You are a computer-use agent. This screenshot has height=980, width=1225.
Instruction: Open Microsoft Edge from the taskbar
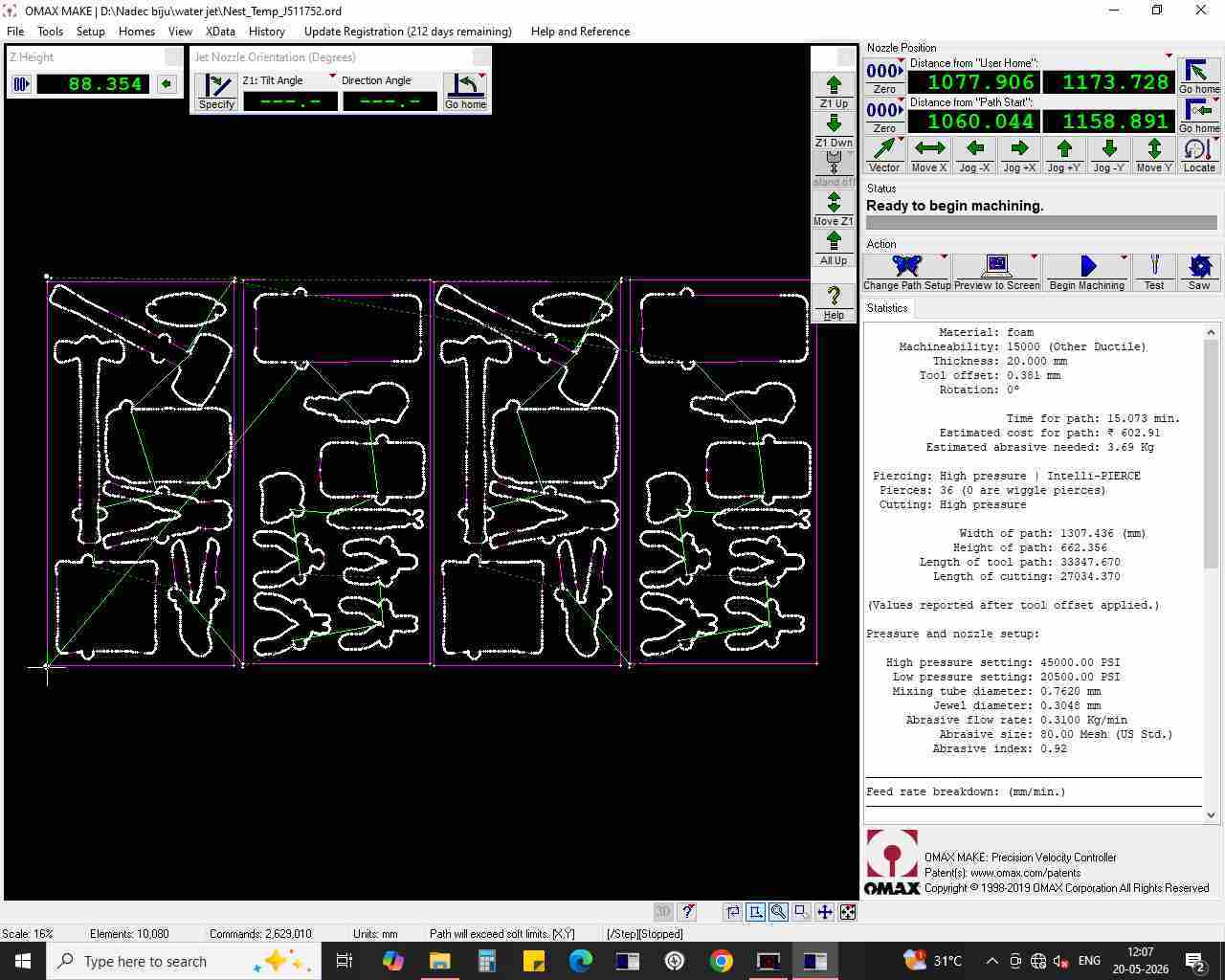point(581,961)
